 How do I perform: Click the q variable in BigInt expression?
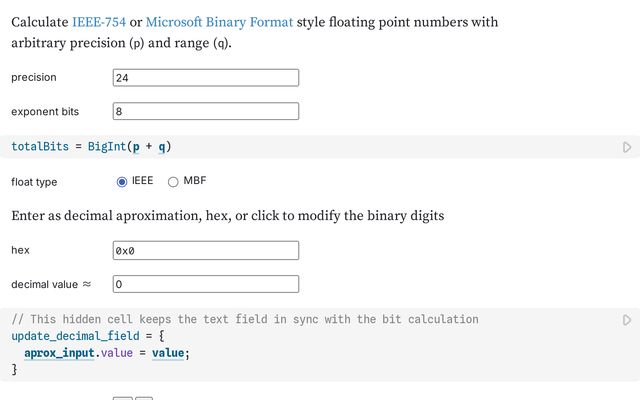point(161,147)
